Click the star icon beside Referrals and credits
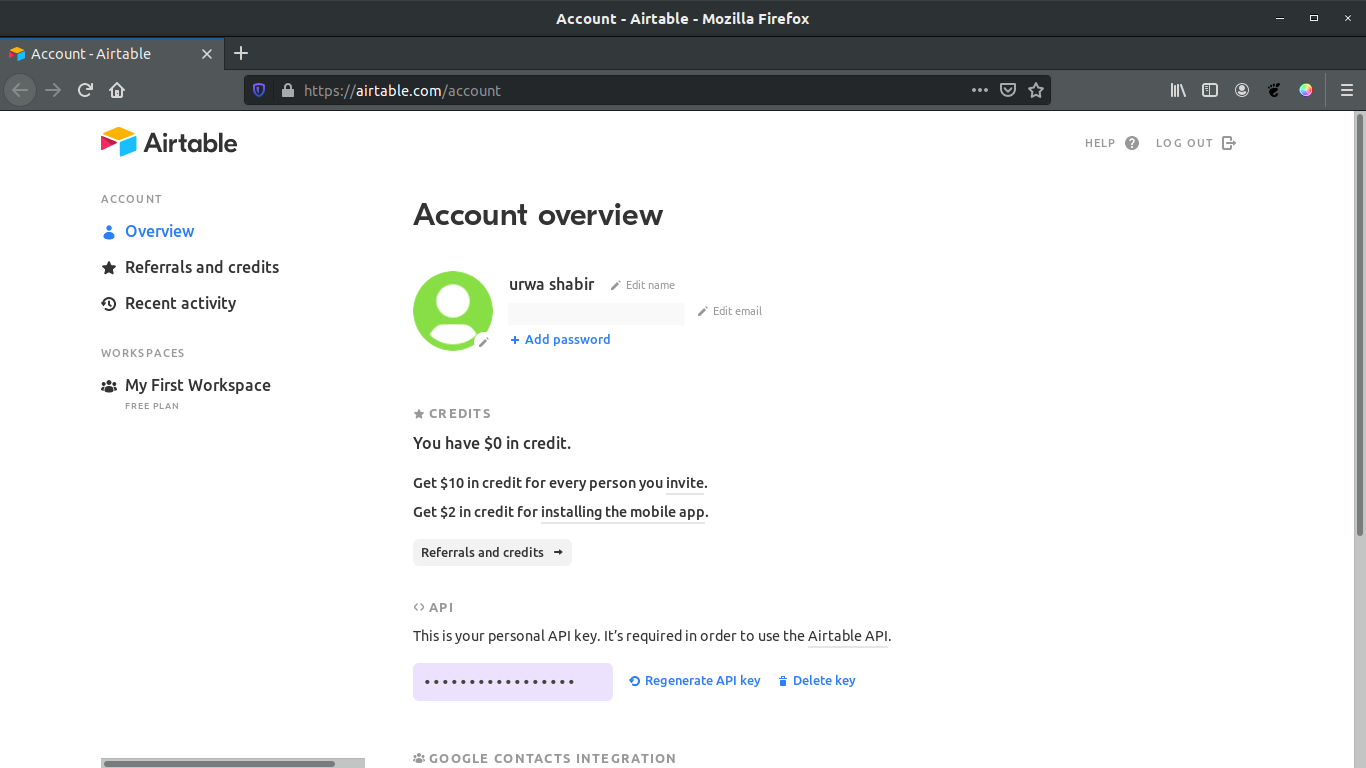 [x=109, y=268]
